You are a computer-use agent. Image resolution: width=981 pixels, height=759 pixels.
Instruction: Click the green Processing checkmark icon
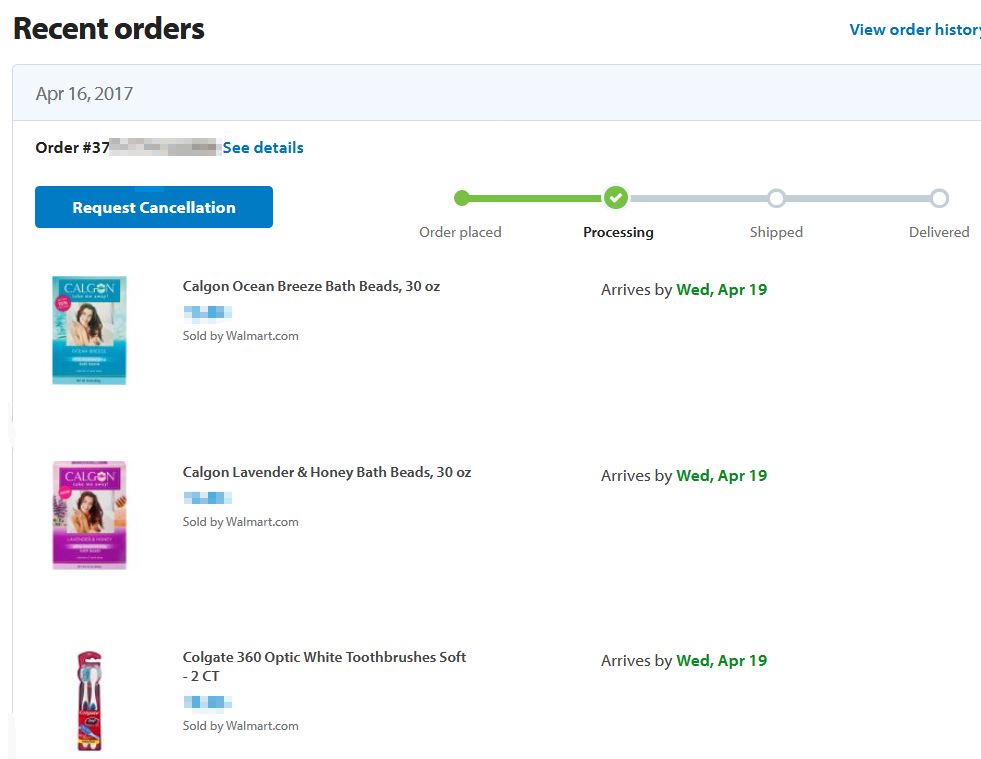click(616, 198)
